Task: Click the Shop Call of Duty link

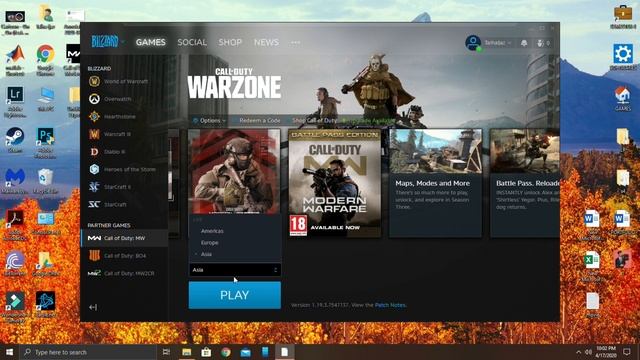Action: pyautogui.click(x=314, y=120)
